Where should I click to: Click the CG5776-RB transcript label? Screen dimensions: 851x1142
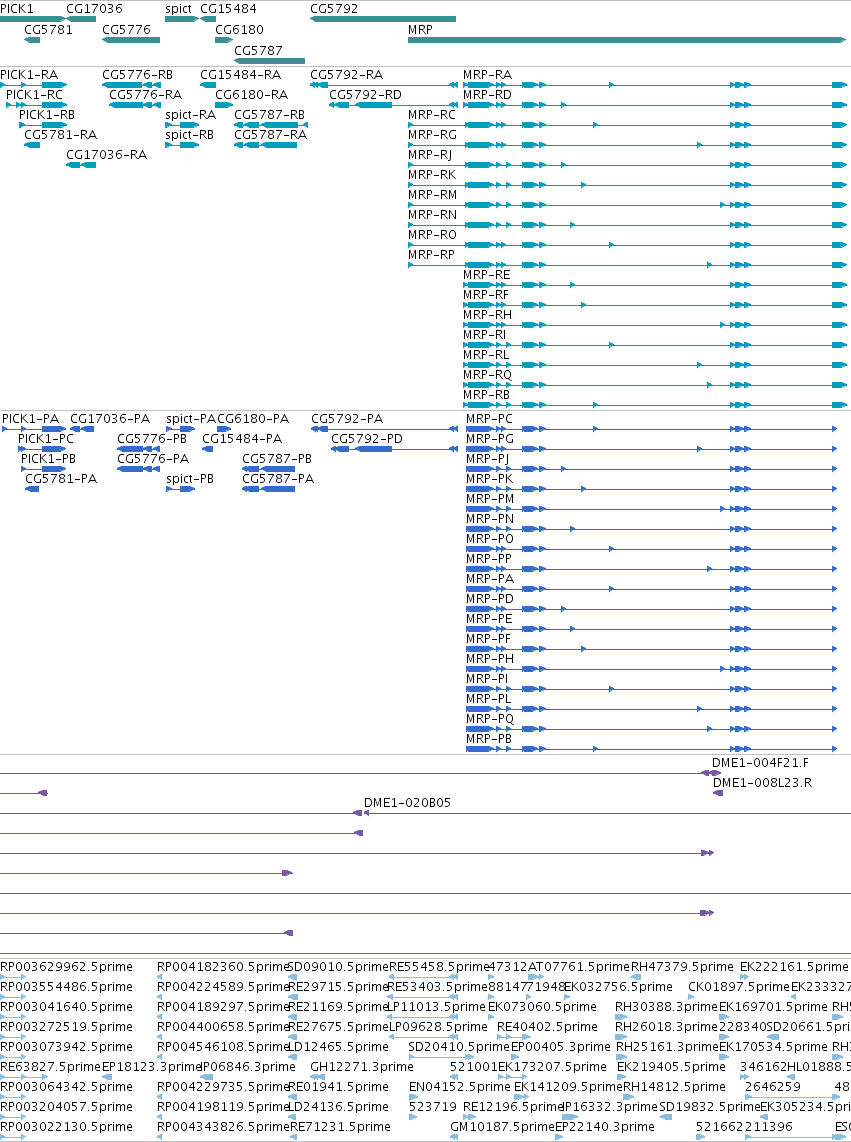click(137, 75)
